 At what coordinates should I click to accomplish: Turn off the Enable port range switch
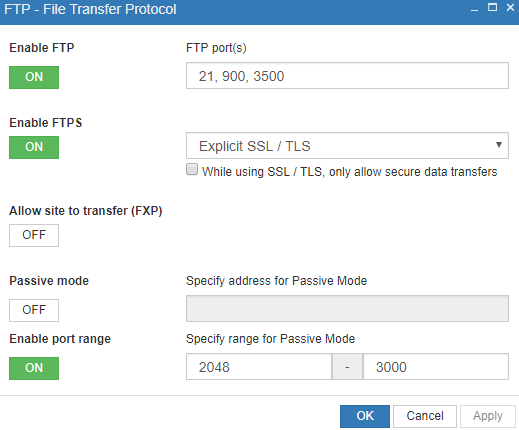34,368
